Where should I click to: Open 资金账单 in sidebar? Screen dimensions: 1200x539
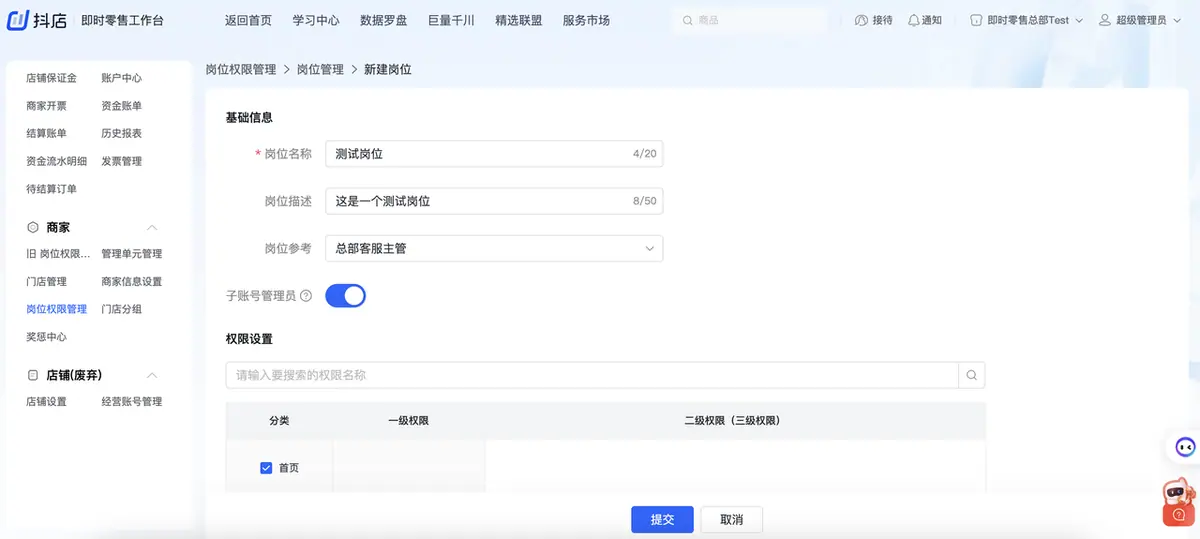[121, 106]
